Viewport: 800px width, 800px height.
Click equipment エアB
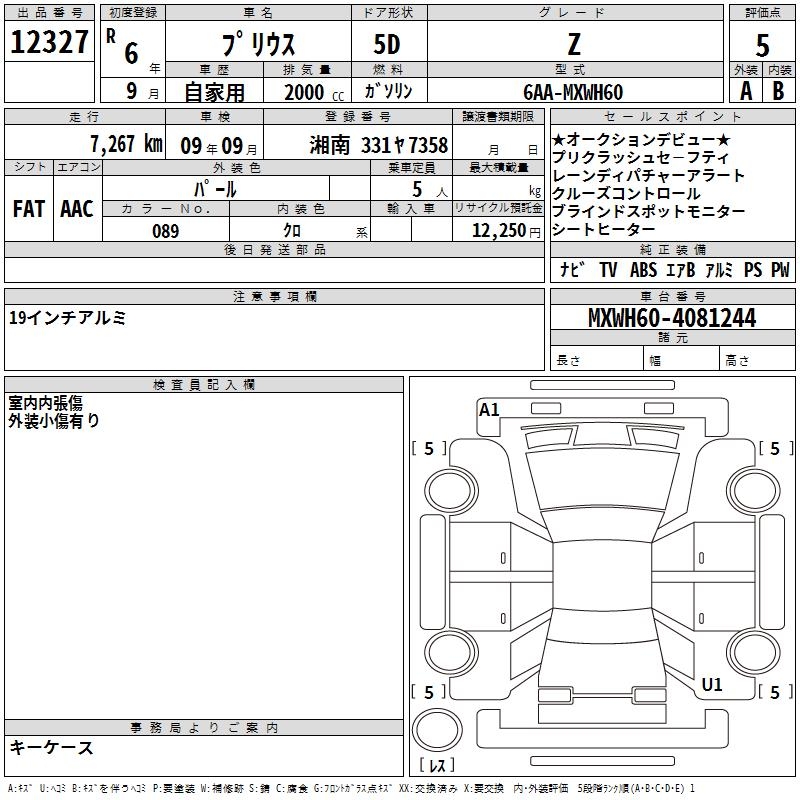pos(681,269)
